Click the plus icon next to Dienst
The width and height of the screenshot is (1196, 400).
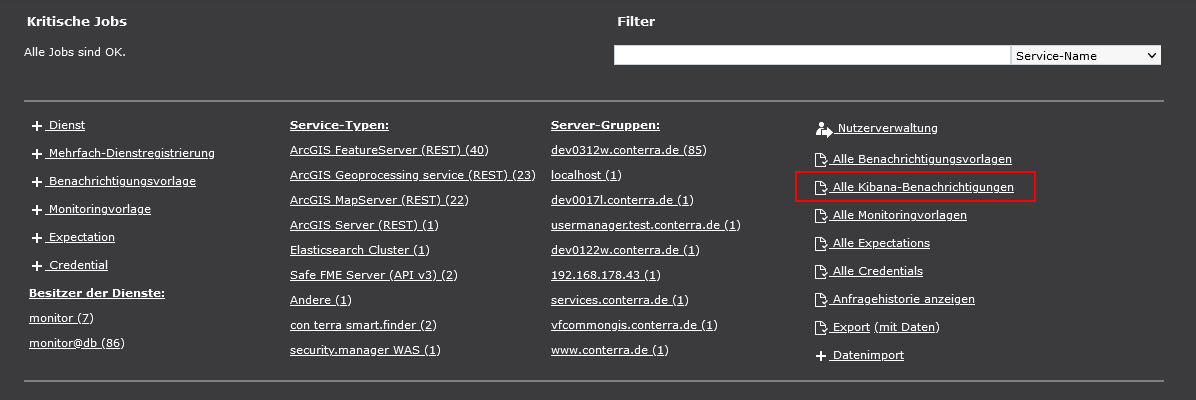click(x=37, y=126)
